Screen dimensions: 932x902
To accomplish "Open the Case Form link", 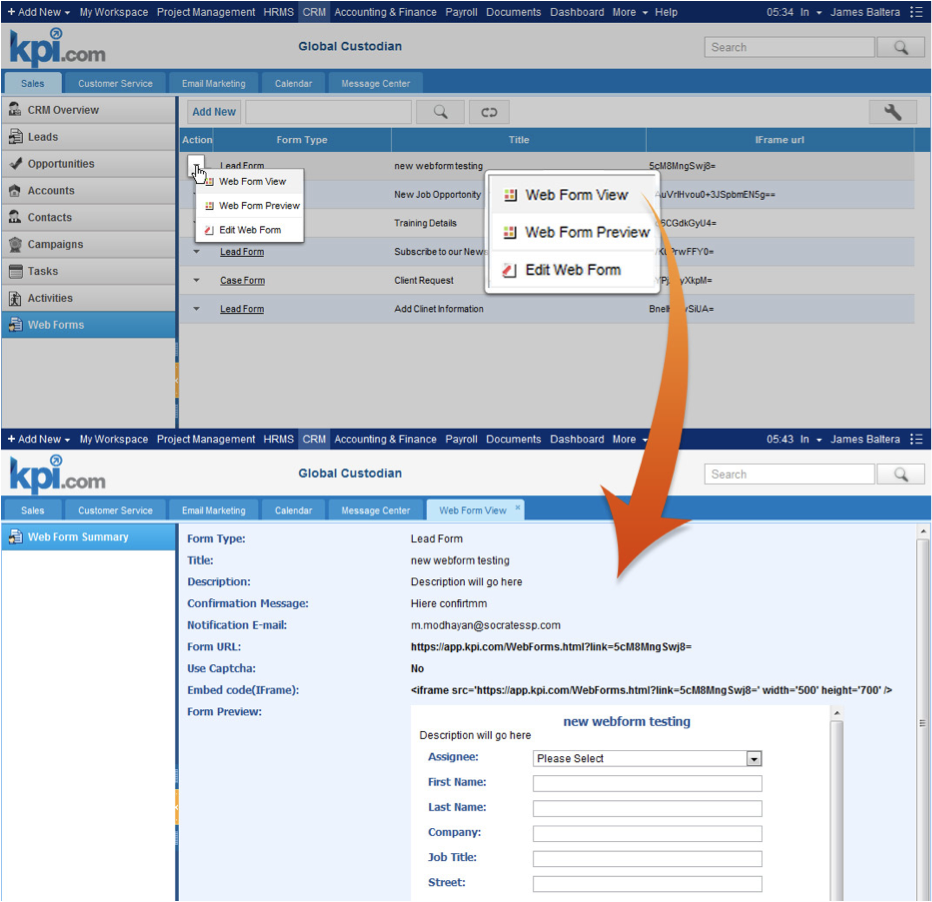I will tap(243, 280).
